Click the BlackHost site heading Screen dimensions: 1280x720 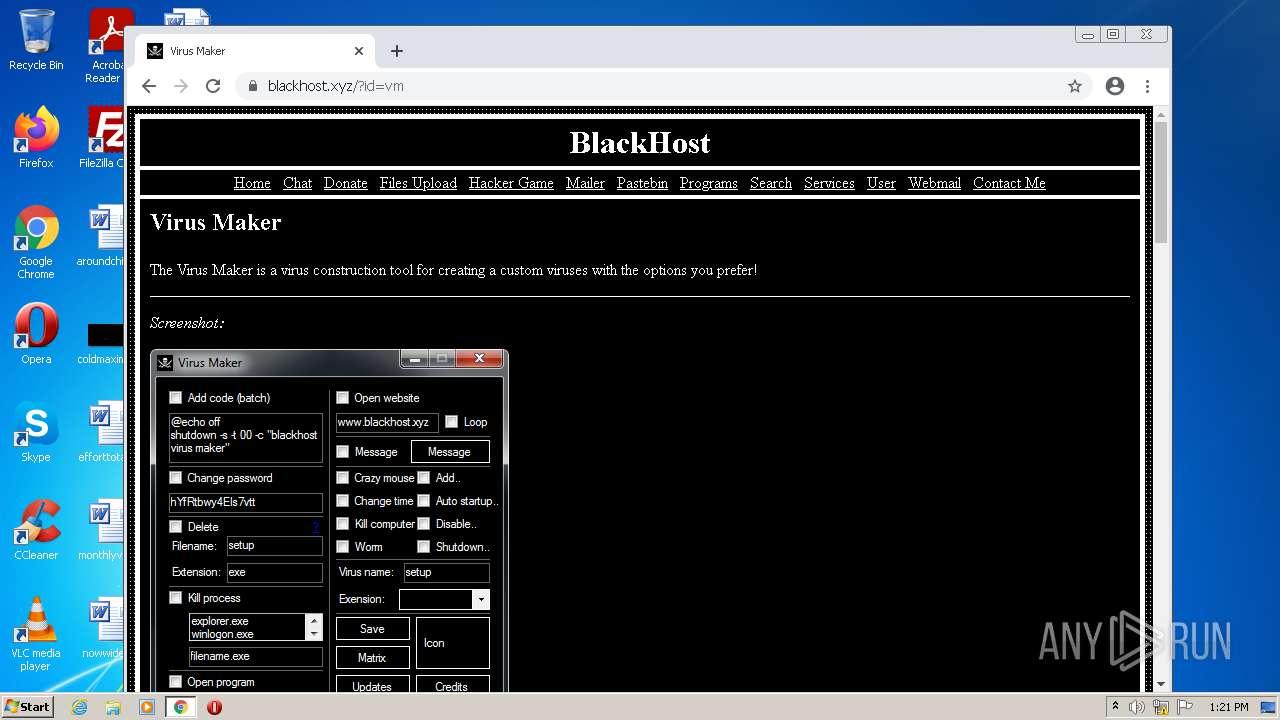click(x=640, y=143)
